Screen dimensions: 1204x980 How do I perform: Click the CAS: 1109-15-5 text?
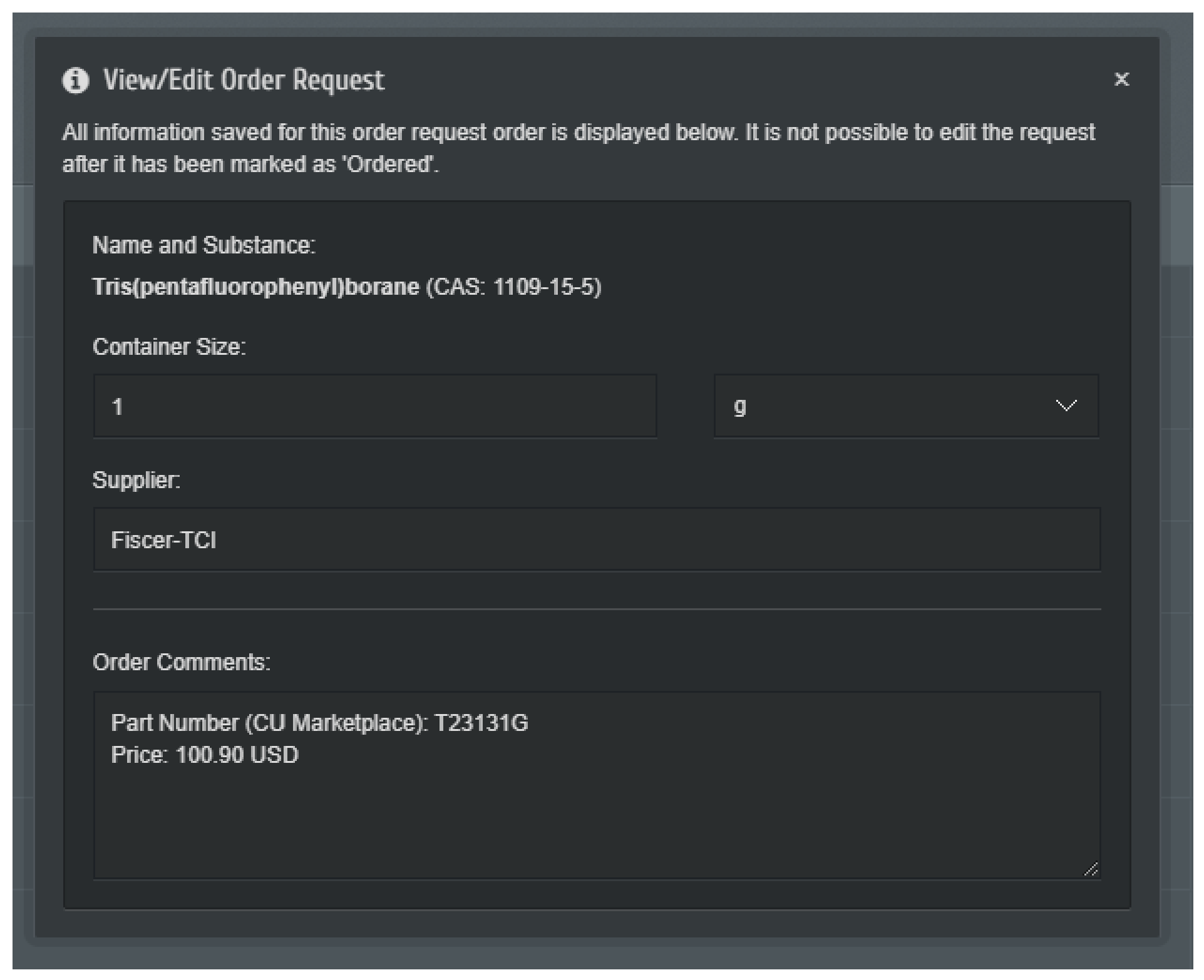[513, 287]
